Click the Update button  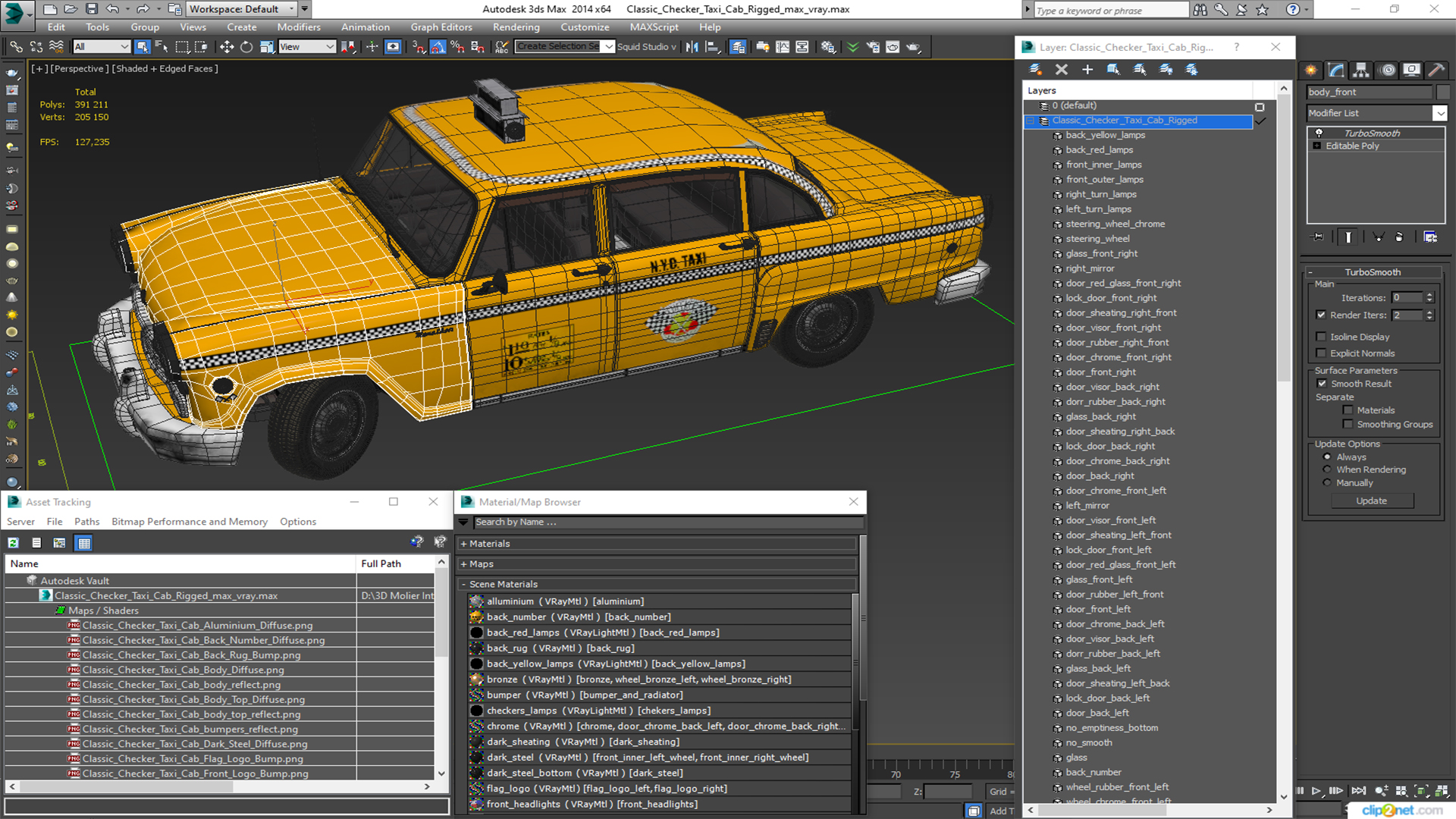point(1371,500)
